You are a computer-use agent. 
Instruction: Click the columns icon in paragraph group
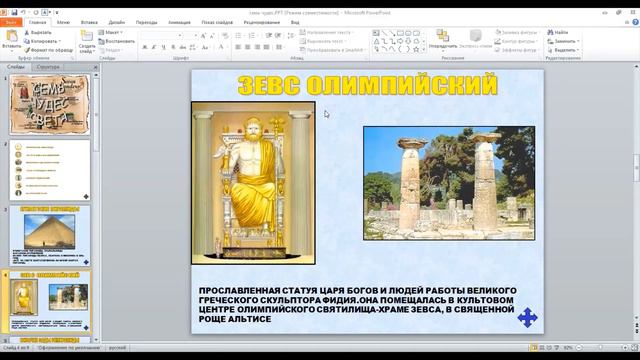click(x=280, y=47)
